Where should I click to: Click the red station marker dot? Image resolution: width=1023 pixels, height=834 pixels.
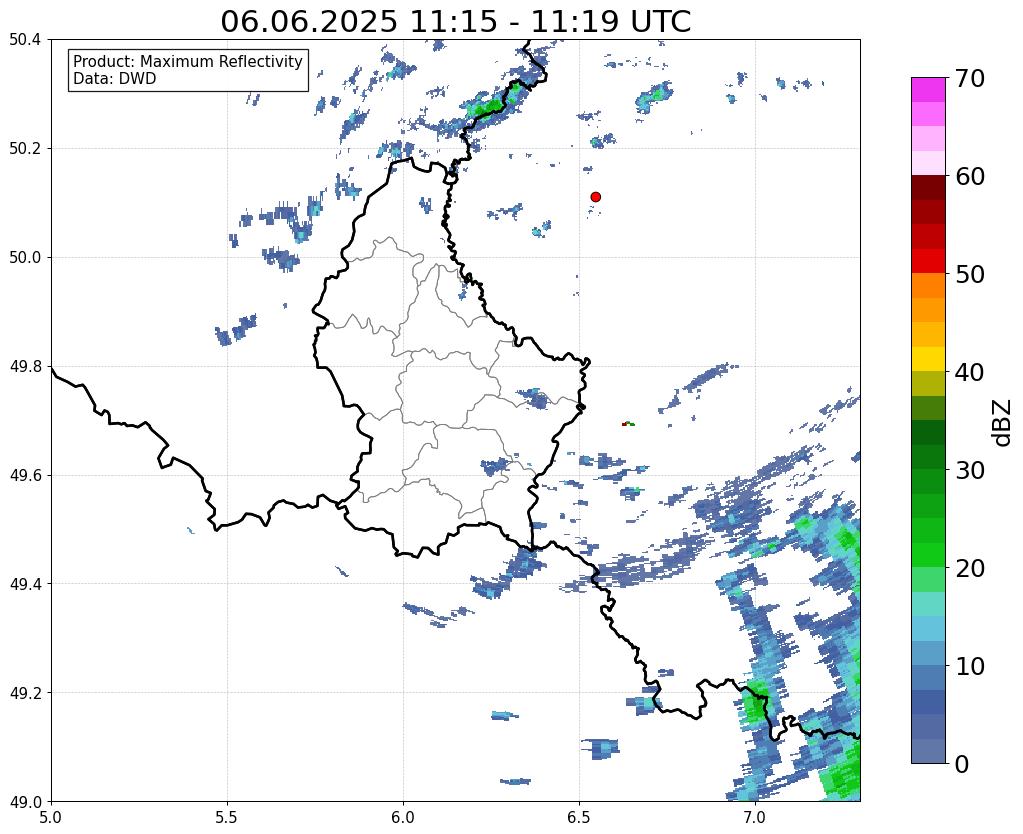[x=595, y=197]
